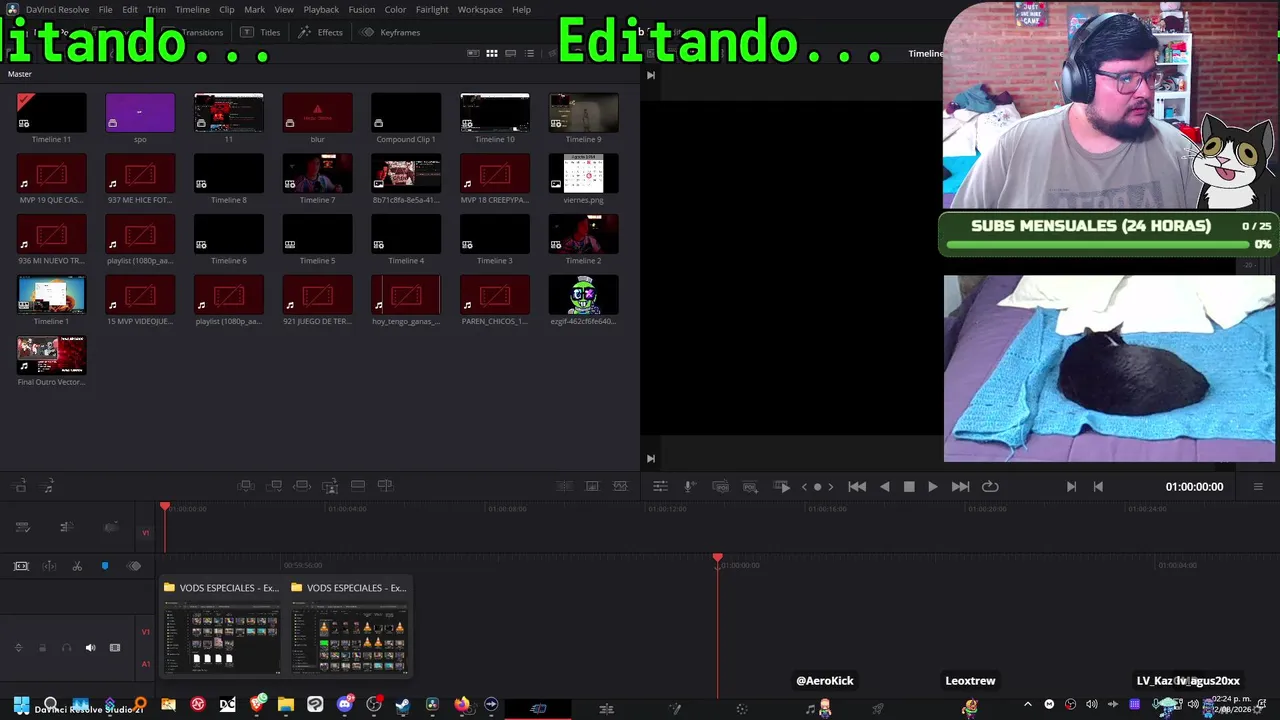Open the Playback menu
The width and height of the screenshot is (1280, 720).
pos(321,10)
